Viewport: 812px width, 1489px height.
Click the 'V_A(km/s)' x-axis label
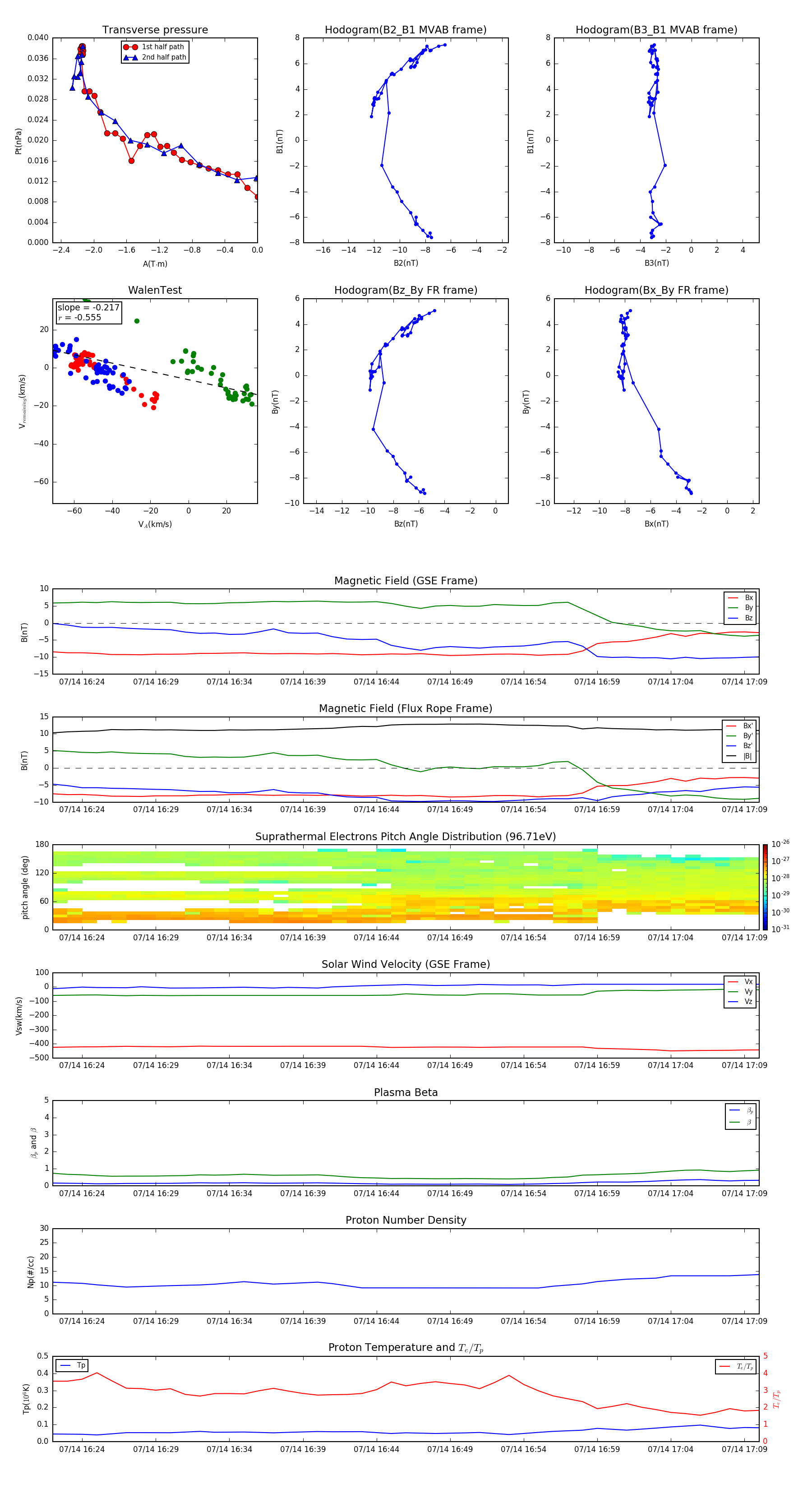[155, 524]
